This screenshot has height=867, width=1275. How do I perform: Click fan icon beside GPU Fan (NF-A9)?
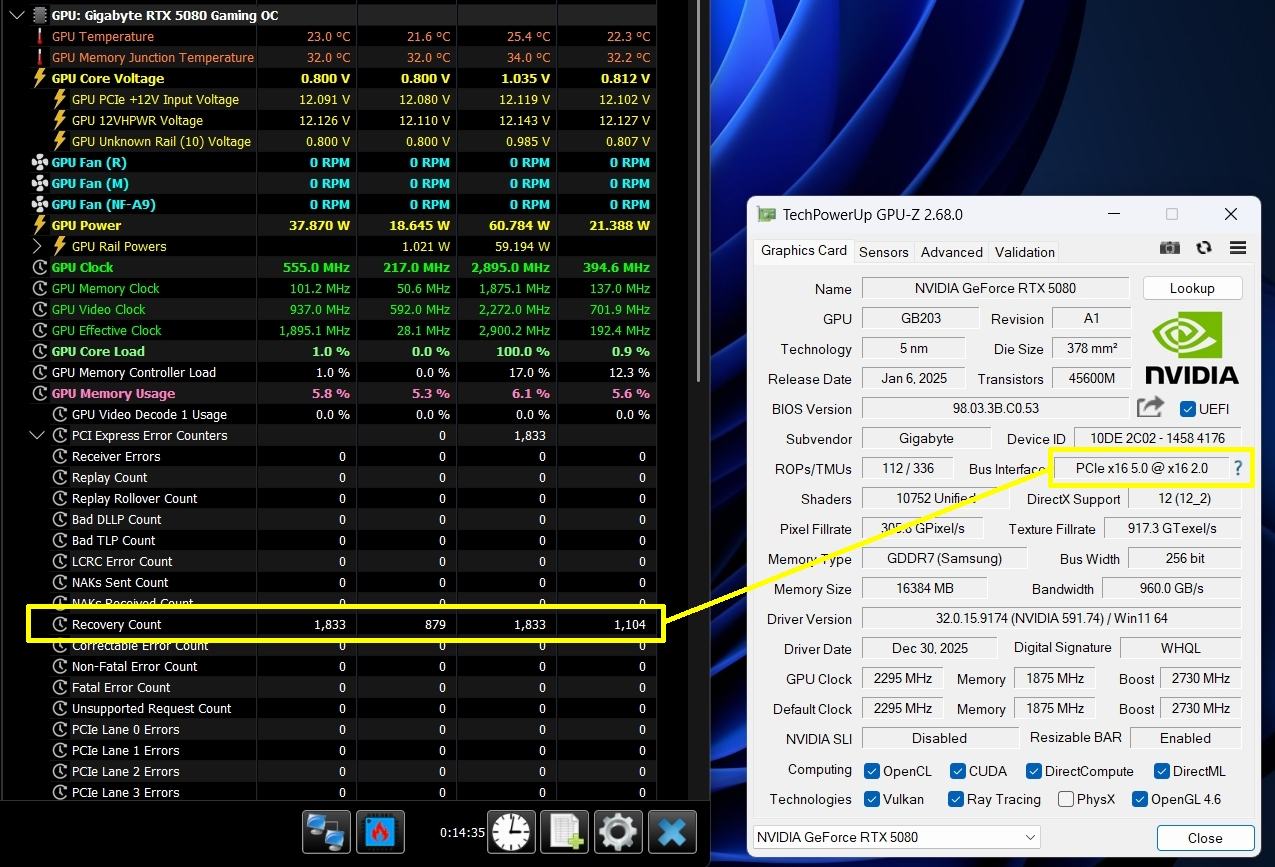tap(40, 204)
